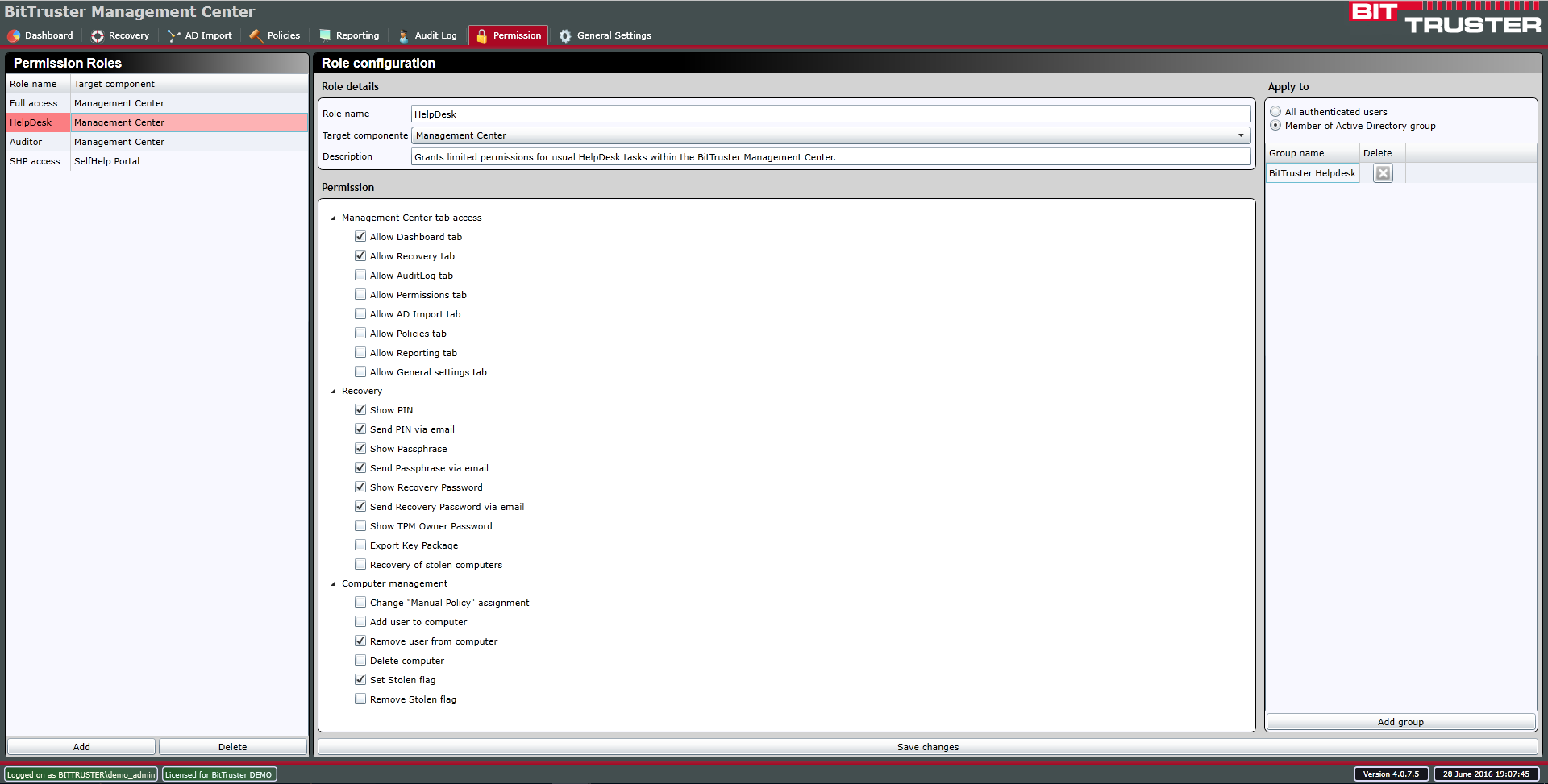The width and height of the screenshot is (1548, 784).
Task: Uncheck the Show PIN permission
Action: coord(360,410)
